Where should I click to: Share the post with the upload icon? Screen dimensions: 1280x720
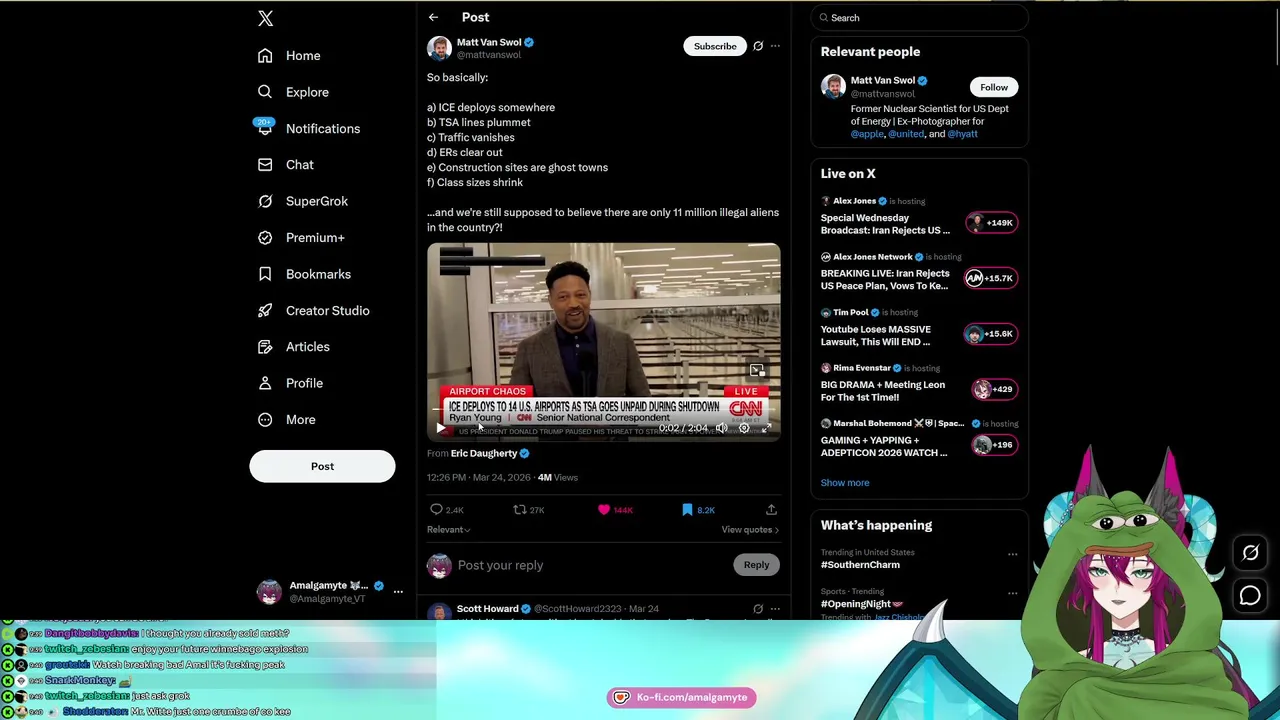tap(771, 510)
